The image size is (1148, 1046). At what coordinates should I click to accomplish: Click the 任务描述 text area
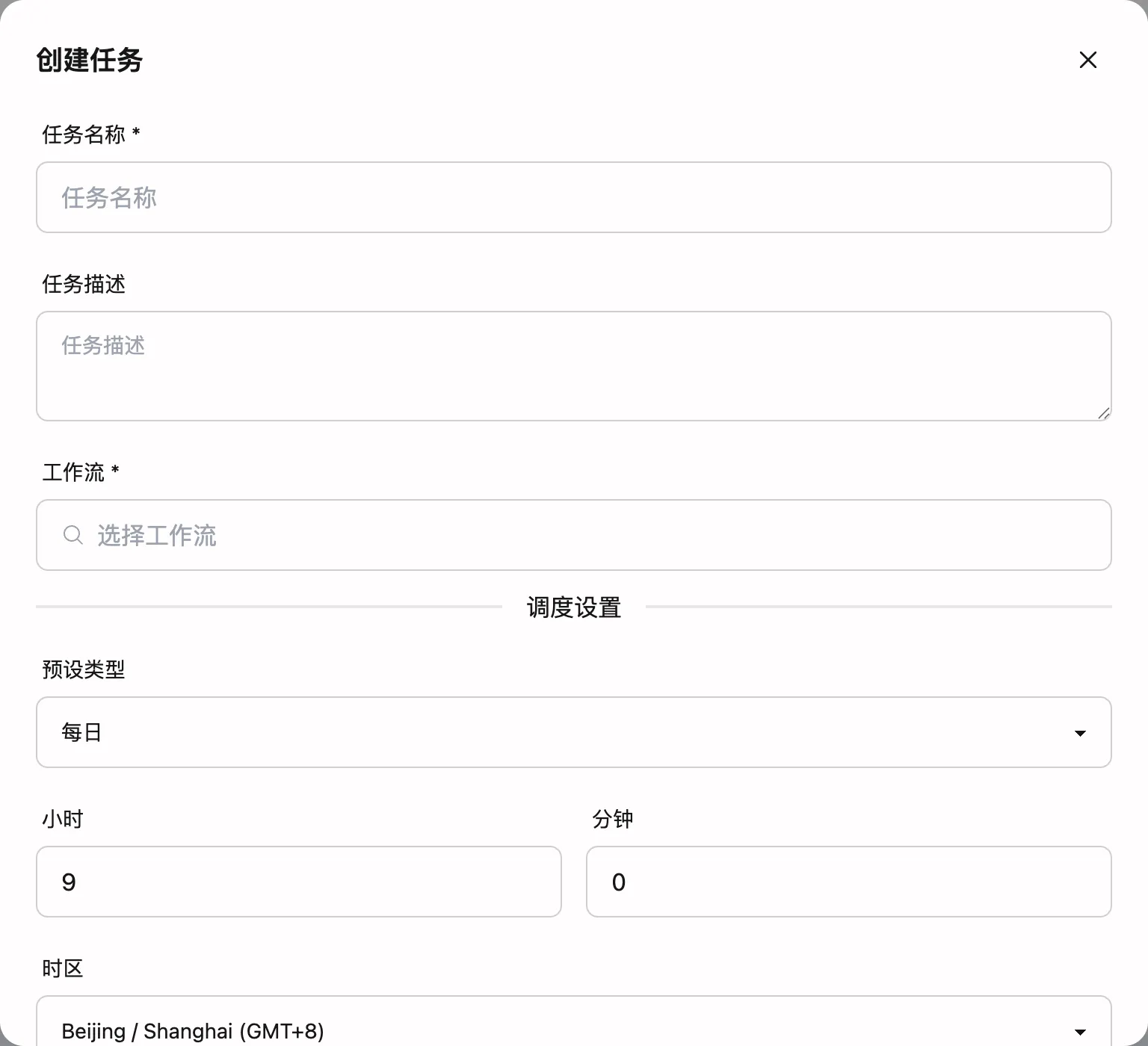[x=573, y=365]
